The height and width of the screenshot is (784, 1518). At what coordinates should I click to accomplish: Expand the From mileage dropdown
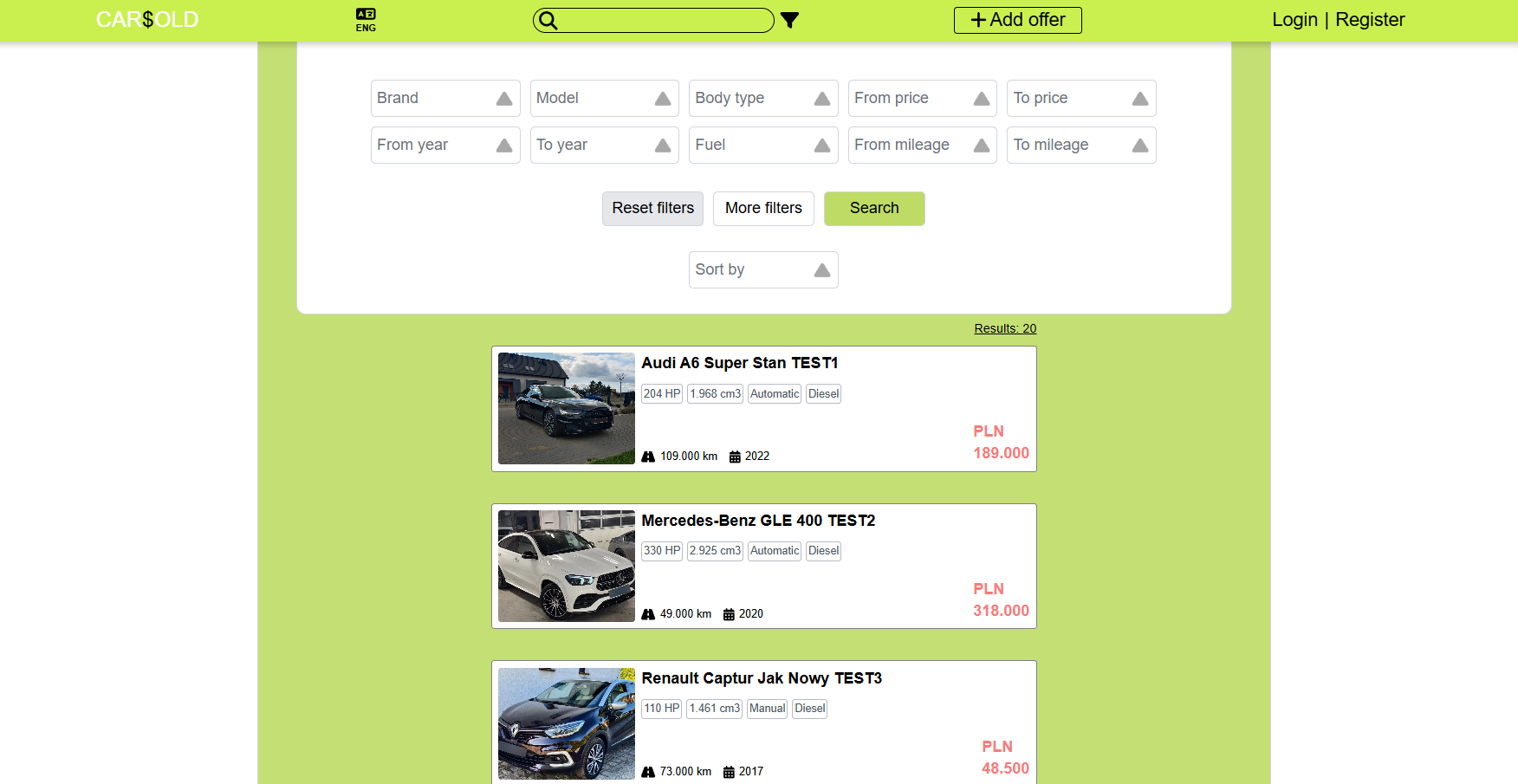tap(922, 145)
